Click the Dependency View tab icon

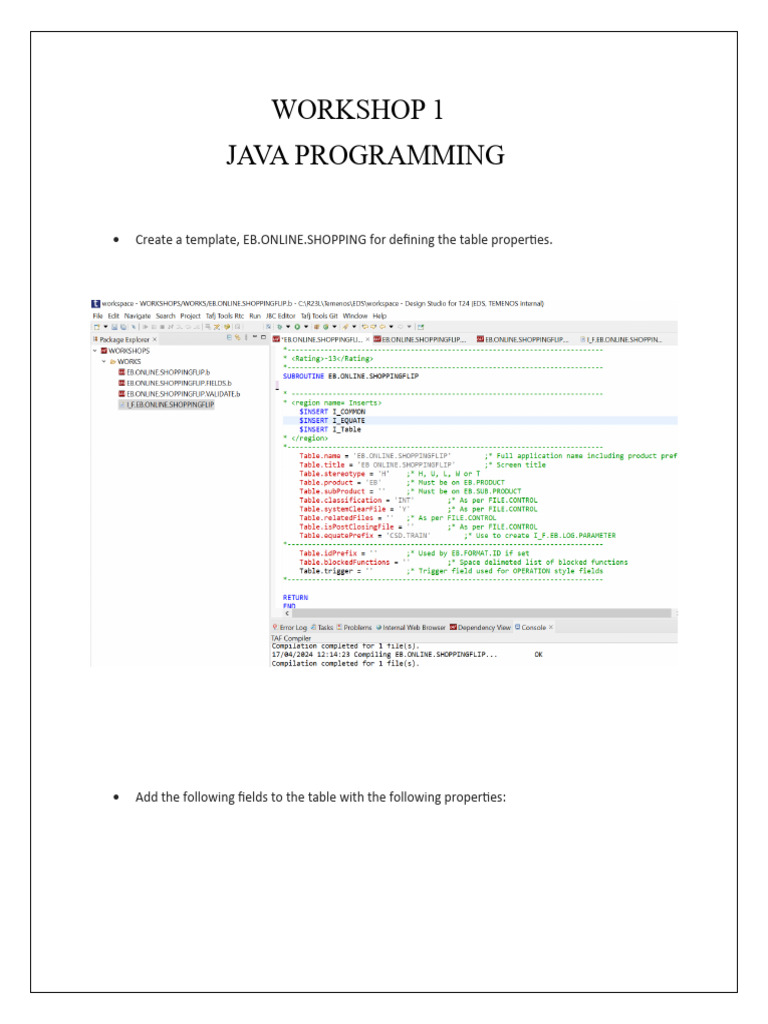[453, 628]
